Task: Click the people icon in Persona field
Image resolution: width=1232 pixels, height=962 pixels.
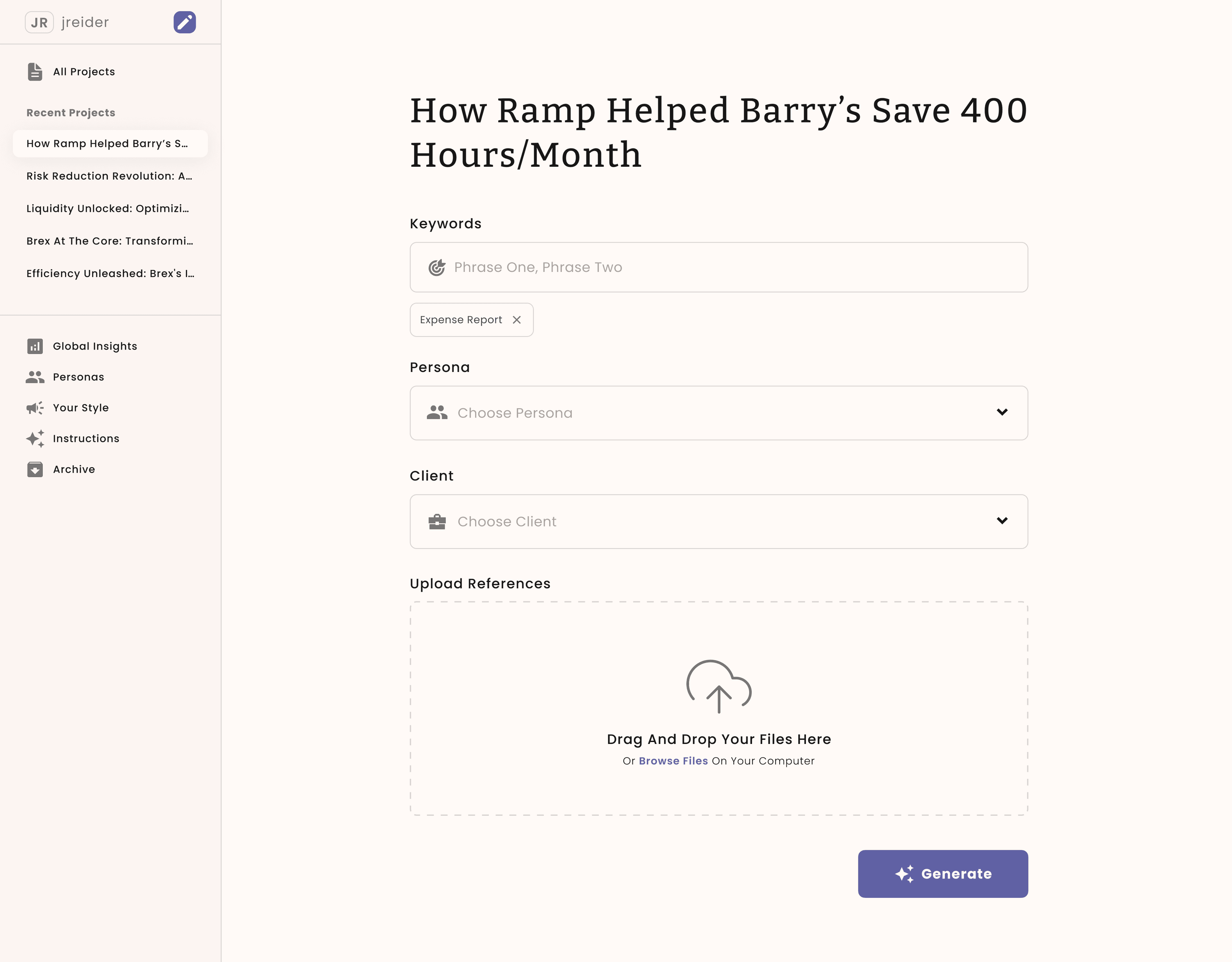Action: coord(437,413)
